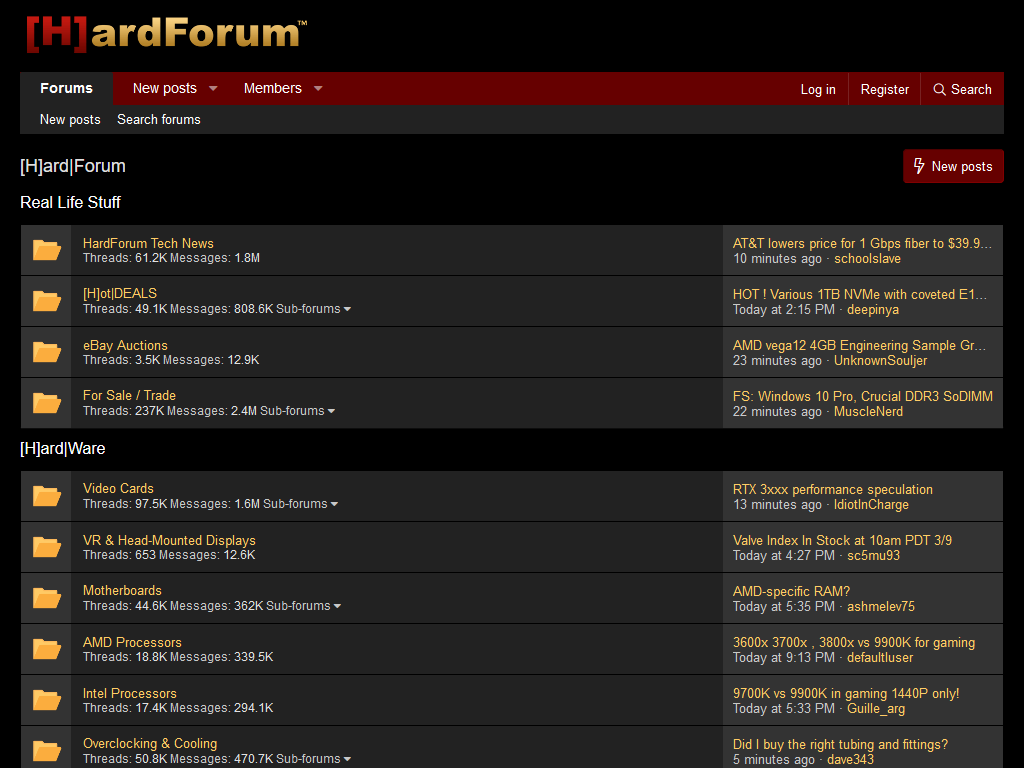Open the [H]ard|Ware category heading
Screen dimensions: 1024x768
coord(63,449)
